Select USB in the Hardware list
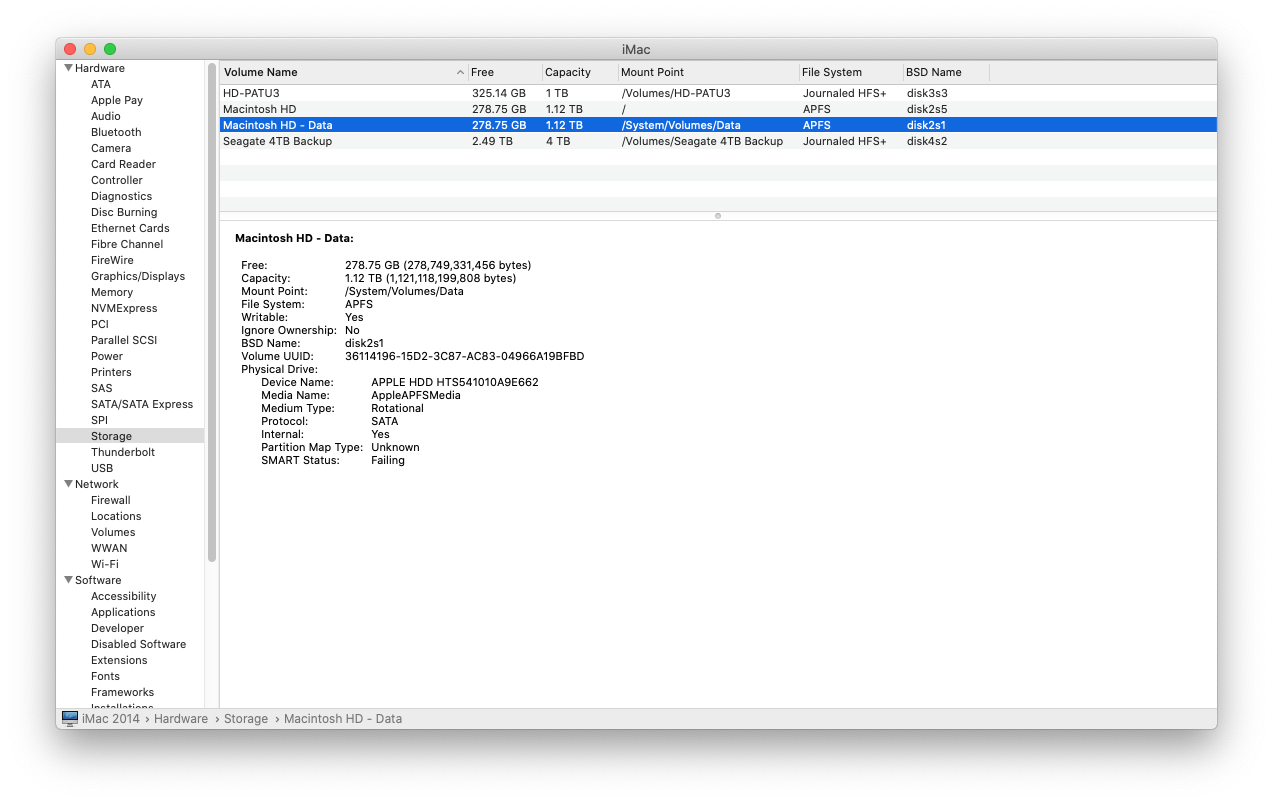The width and height of the screenshot is (1273, 803). click(104, 468)
